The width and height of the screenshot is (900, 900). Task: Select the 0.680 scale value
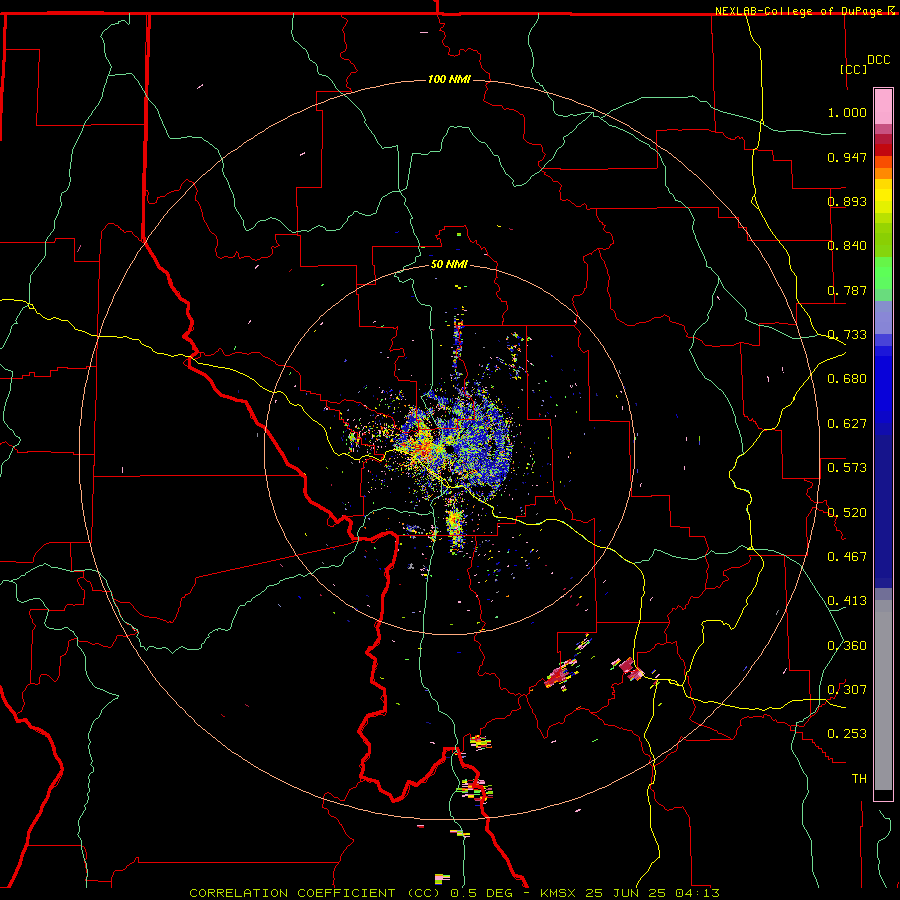pyautogui.click(x=847, y=379)
